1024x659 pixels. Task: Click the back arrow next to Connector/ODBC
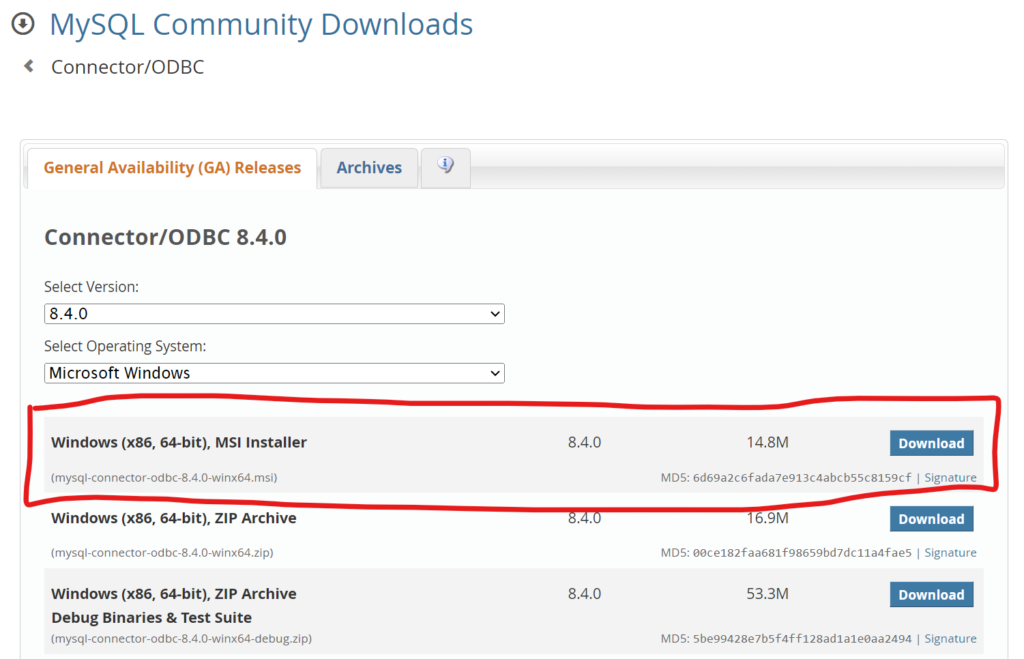29,66
